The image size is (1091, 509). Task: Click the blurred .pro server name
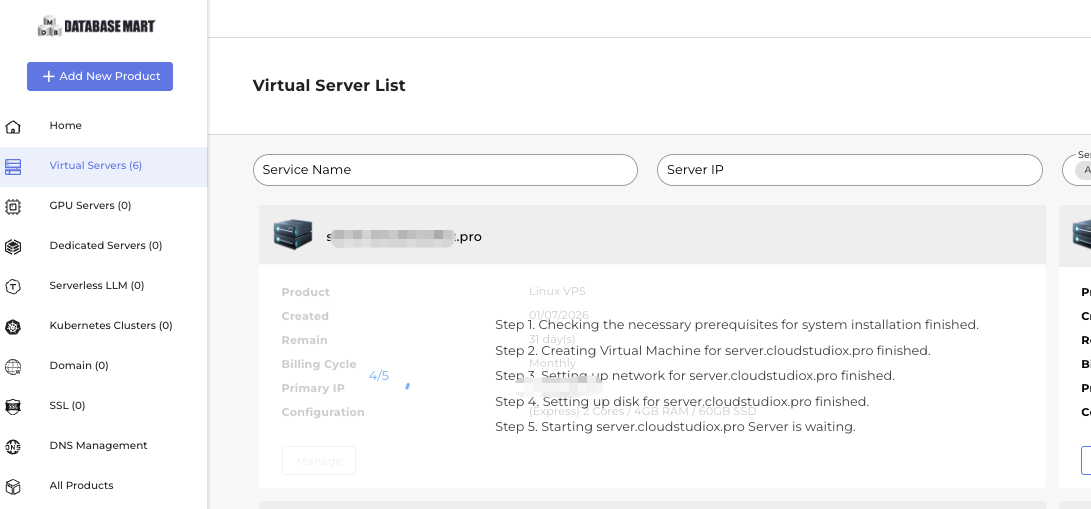[x=404, y=237]
